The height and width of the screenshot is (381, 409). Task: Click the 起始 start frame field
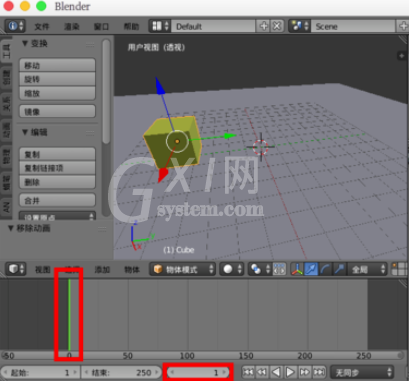point(41,372)
